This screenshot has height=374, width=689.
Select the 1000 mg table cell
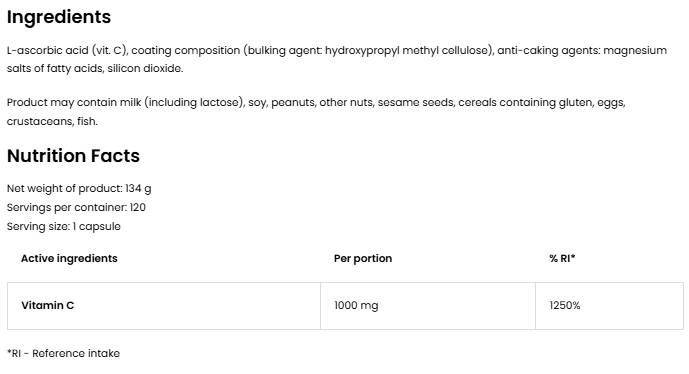428,305
